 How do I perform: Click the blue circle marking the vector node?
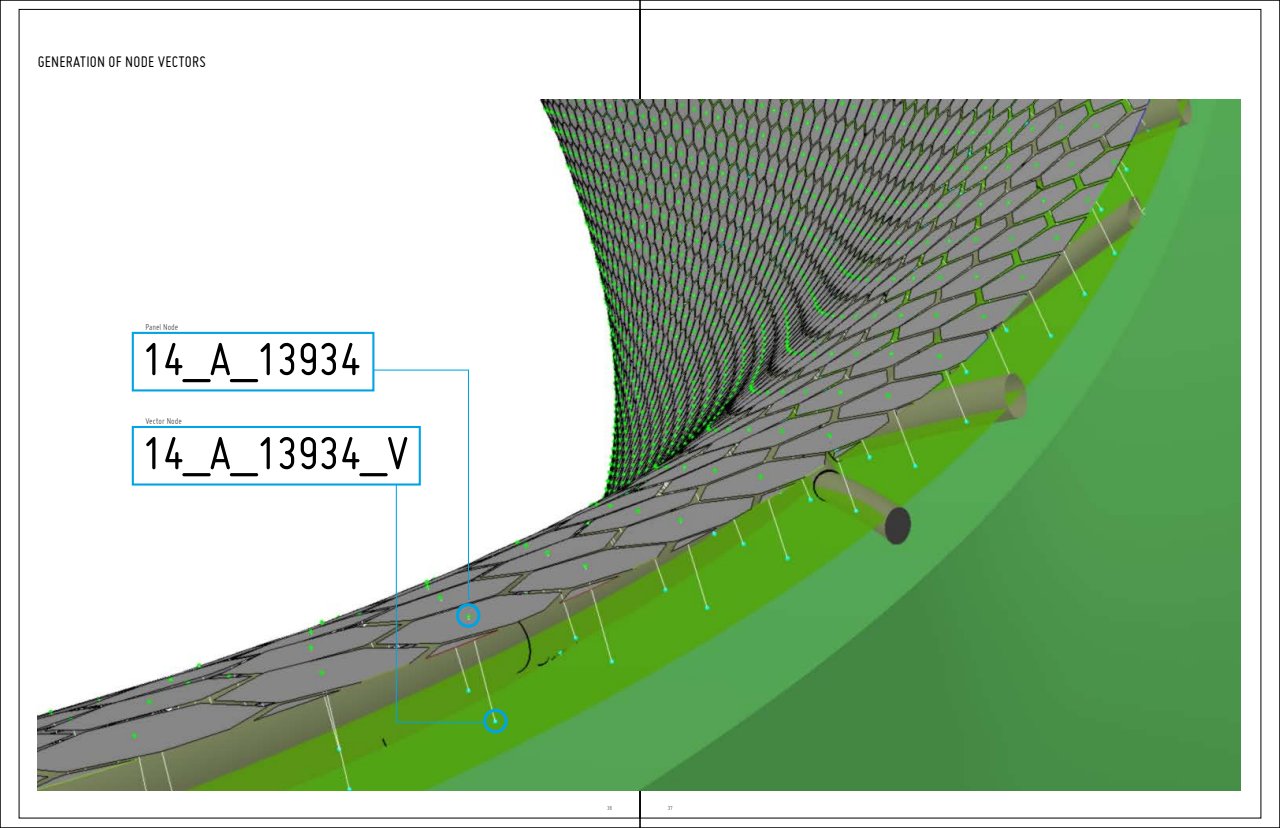(495, 720)
